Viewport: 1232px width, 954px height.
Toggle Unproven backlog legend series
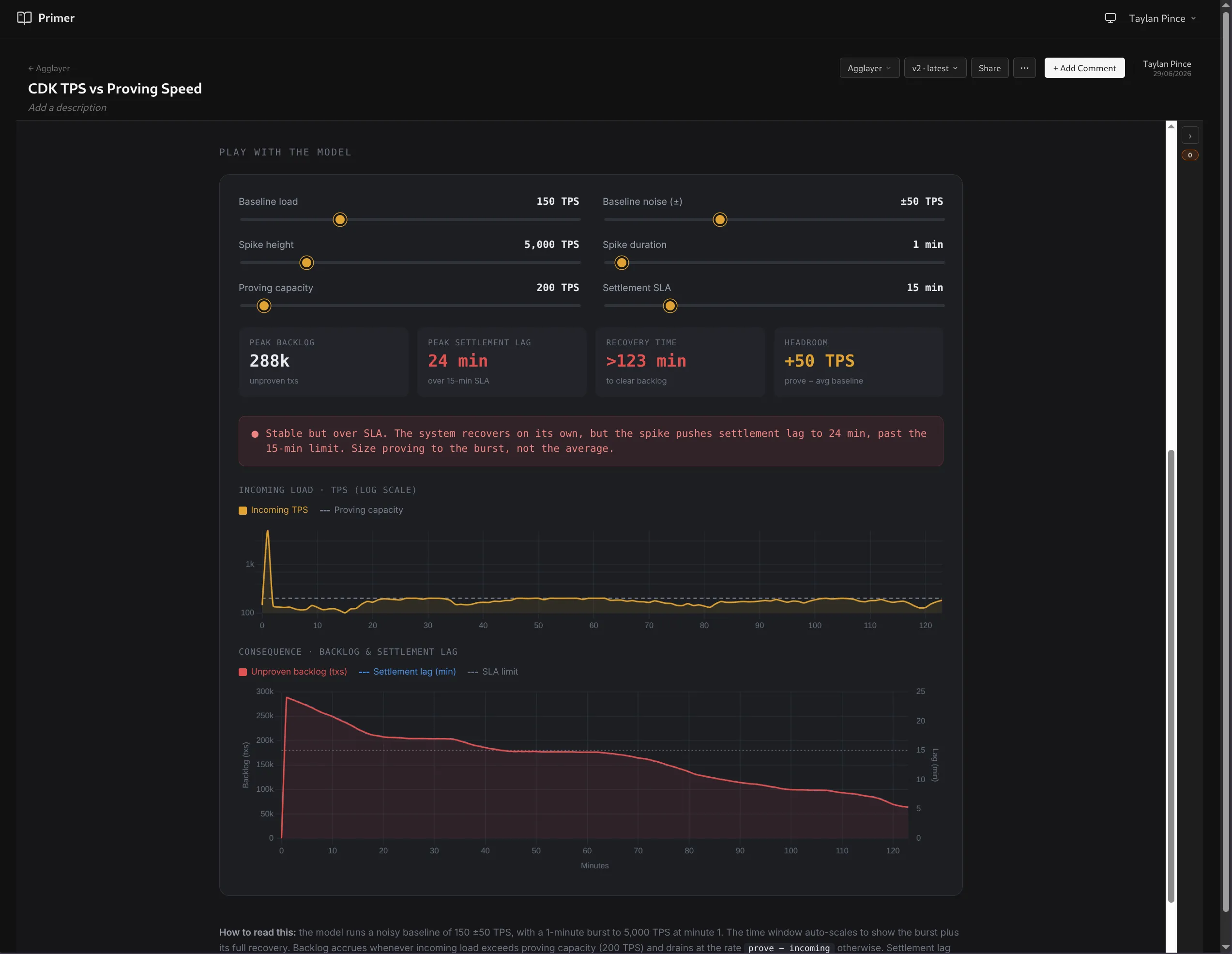[293, 671]
